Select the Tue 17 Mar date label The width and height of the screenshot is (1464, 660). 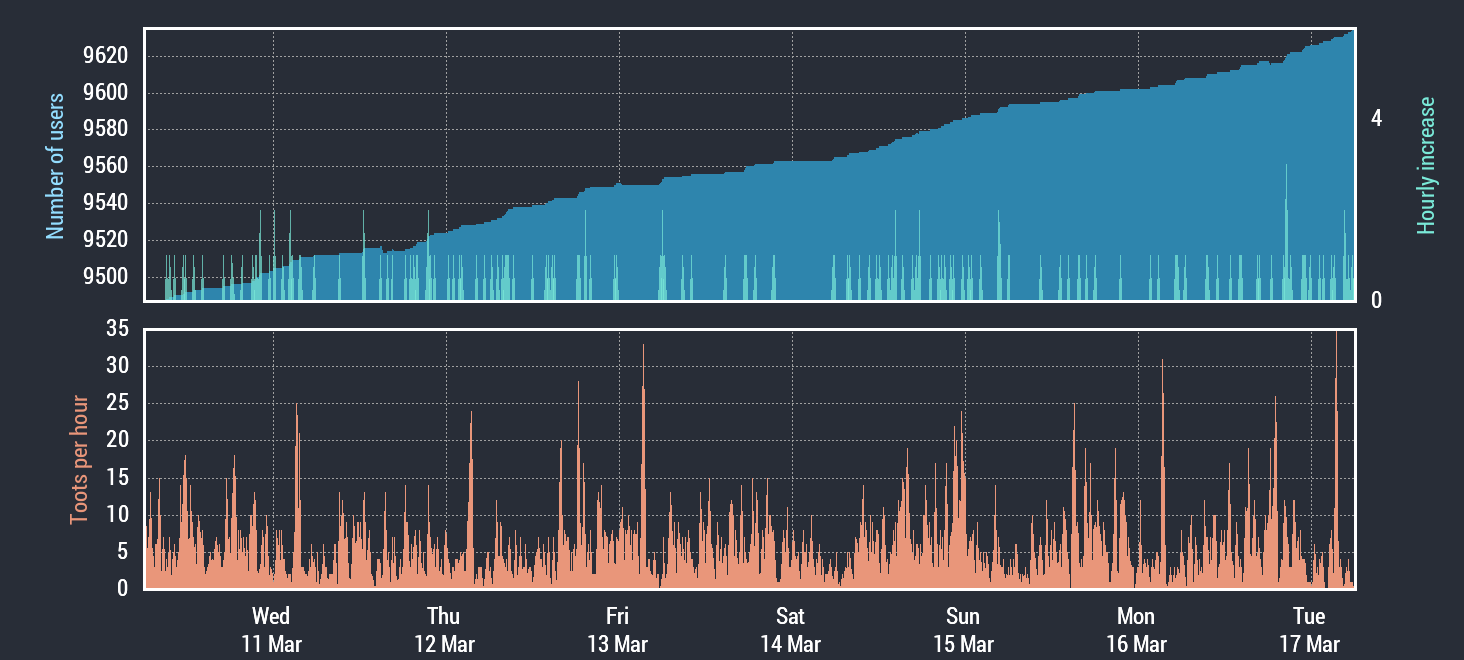click(x=1309, y=630)
